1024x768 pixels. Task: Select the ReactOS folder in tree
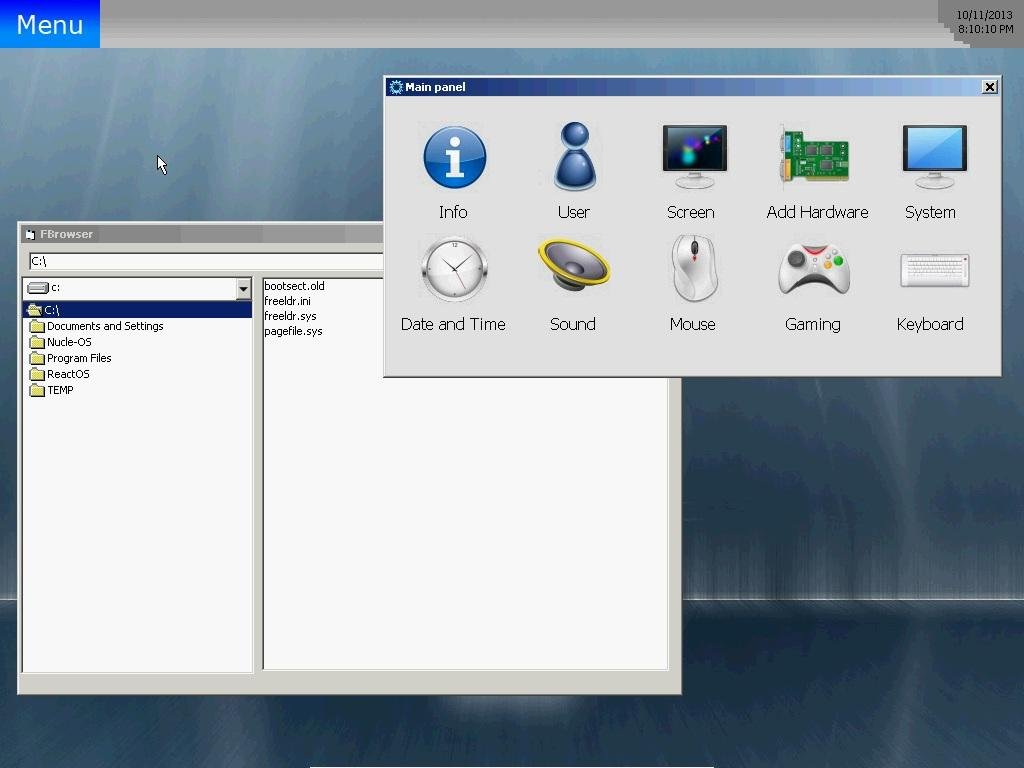pyautogui.click(x=67, y=374)
